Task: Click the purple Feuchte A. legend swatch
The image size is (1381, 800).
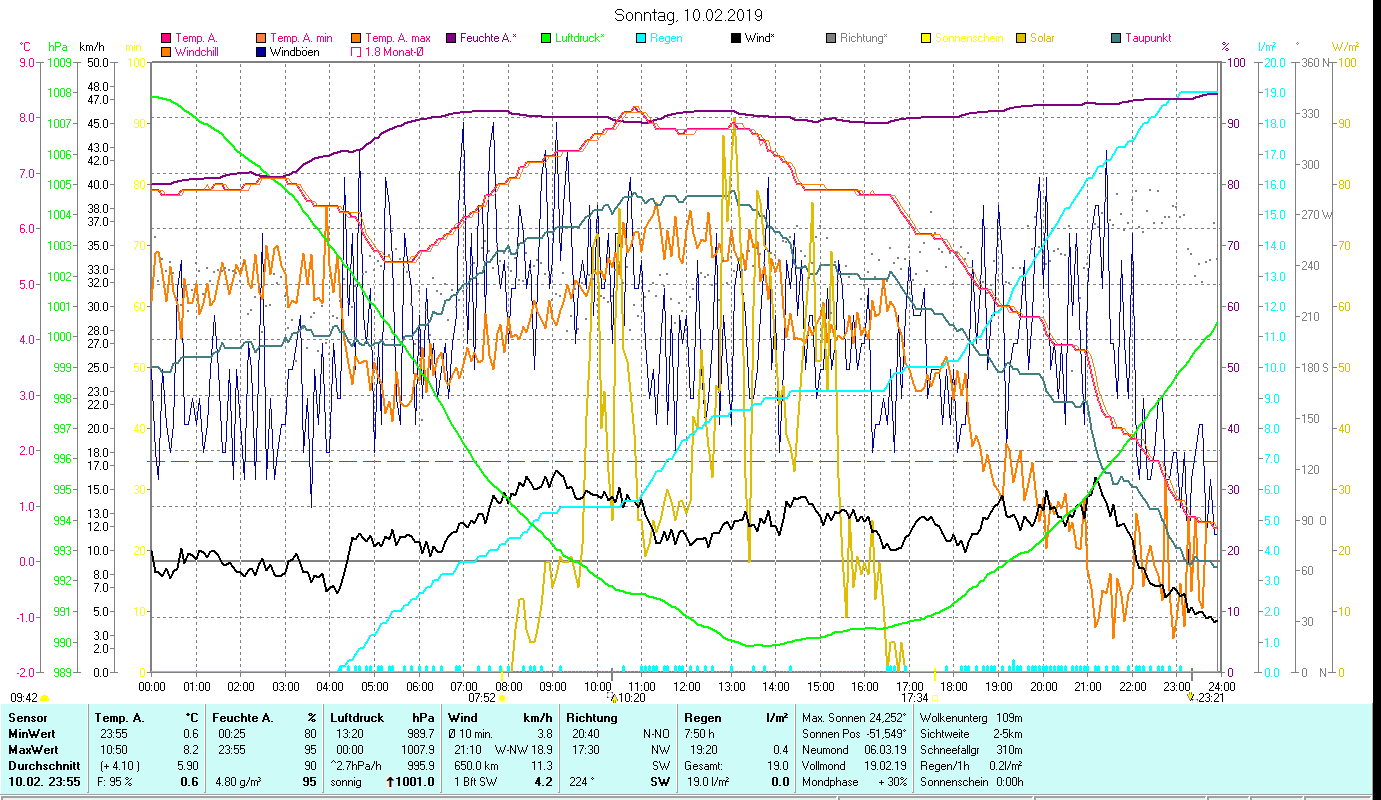Action: pos(451,38)
